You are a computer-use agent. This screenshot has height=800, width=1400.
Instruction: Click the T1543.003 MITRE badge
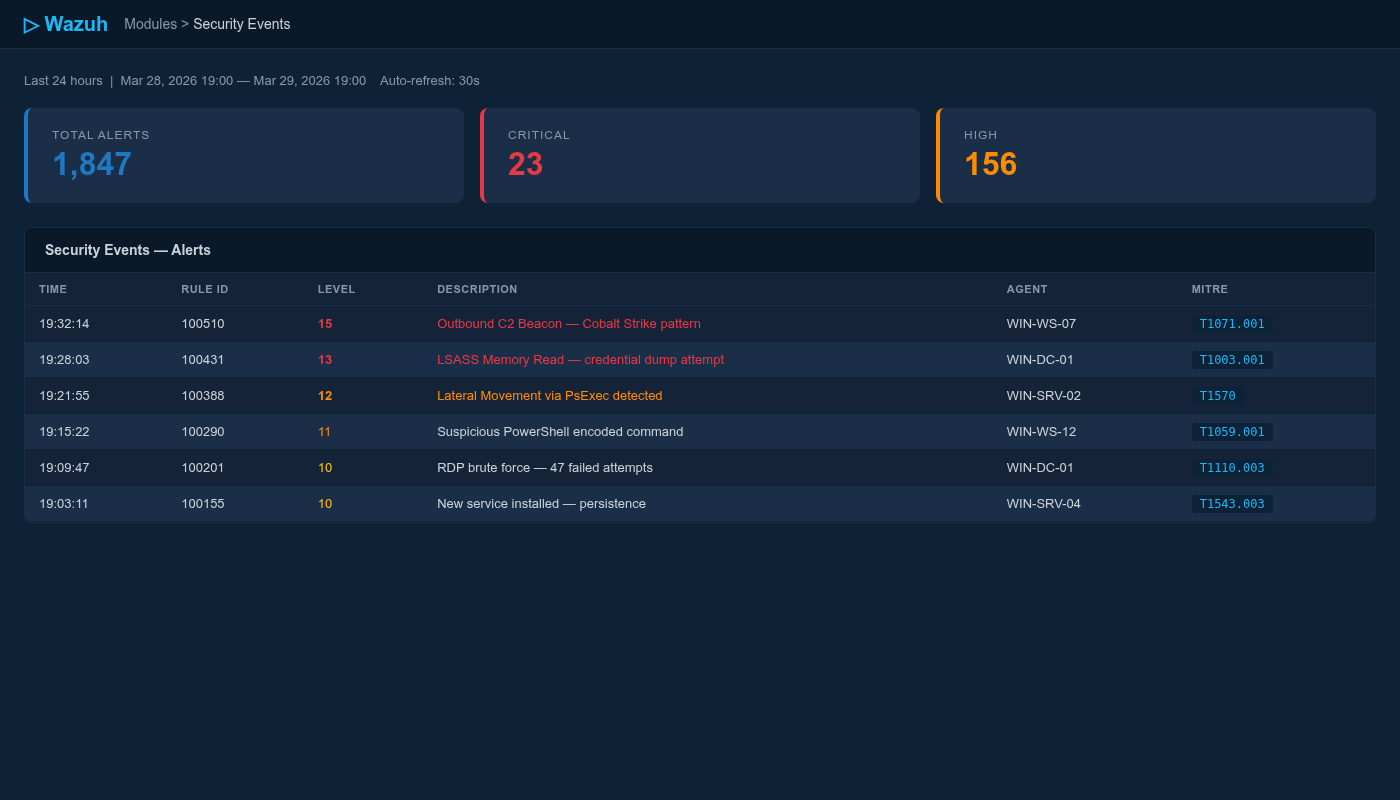(x=1231, y=504)
